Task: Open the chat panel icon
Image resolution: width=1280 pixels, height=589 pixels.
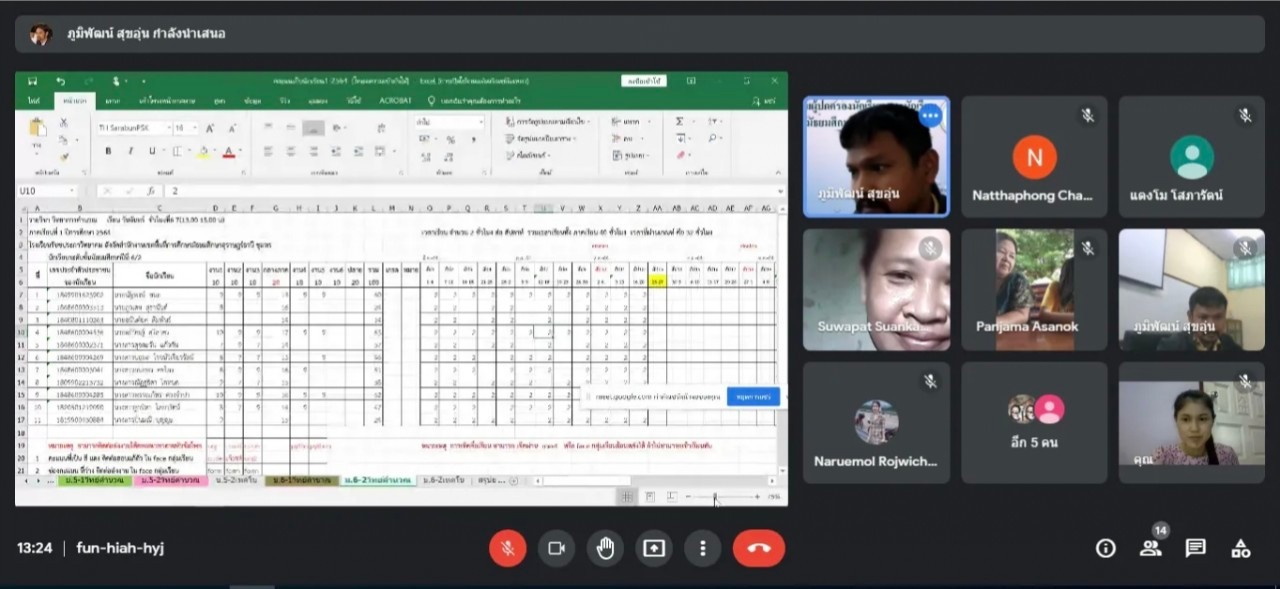Action: pos(1195,548)
